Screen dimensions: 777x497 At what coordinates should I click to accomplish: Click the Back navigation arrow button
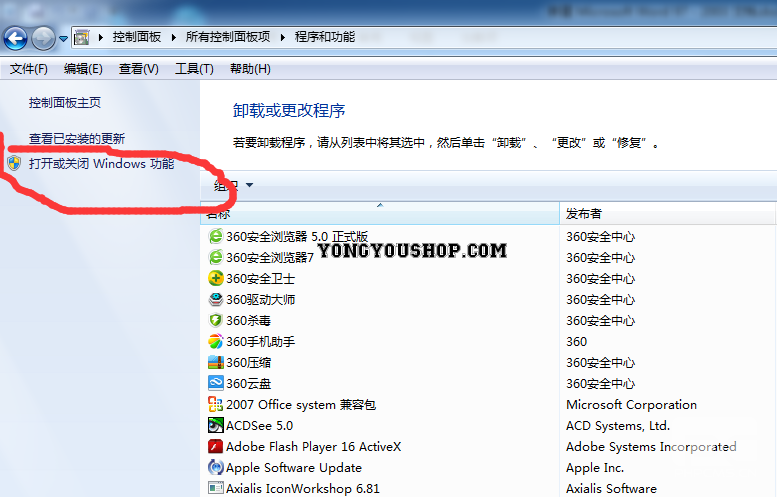[x=15, y=38]
